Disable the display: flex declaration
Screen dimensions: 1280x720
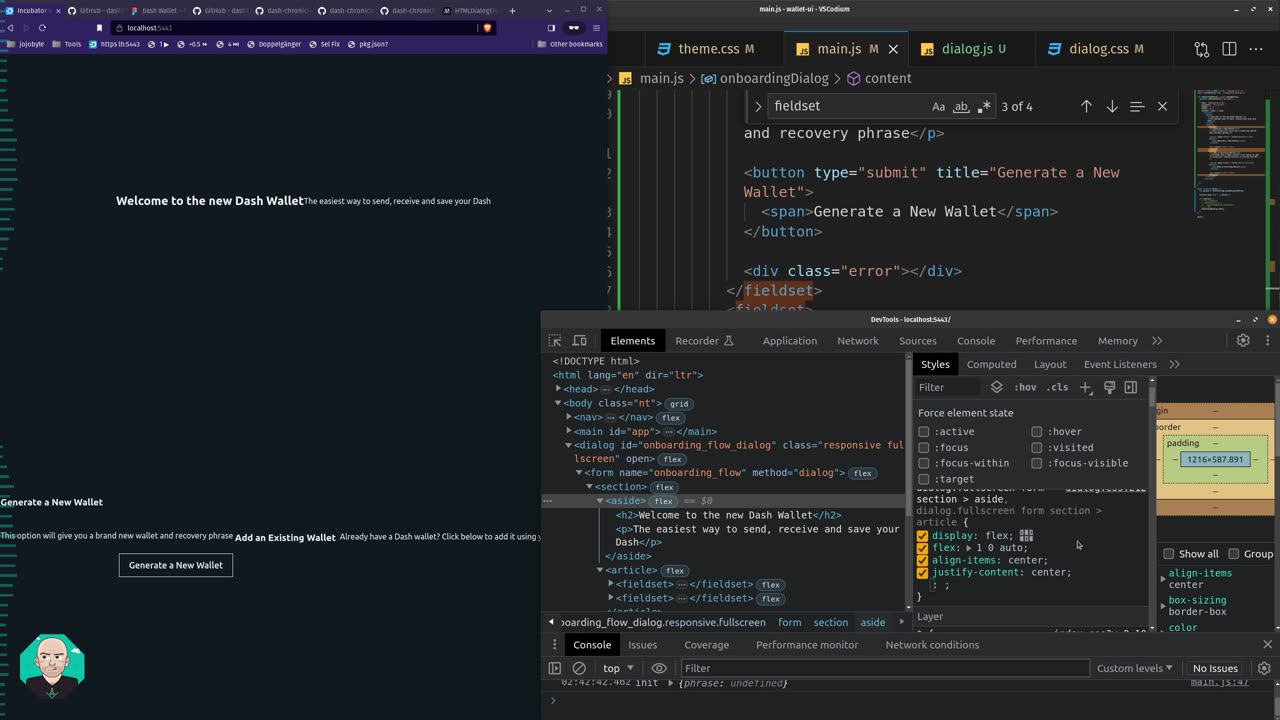(922, 536)
